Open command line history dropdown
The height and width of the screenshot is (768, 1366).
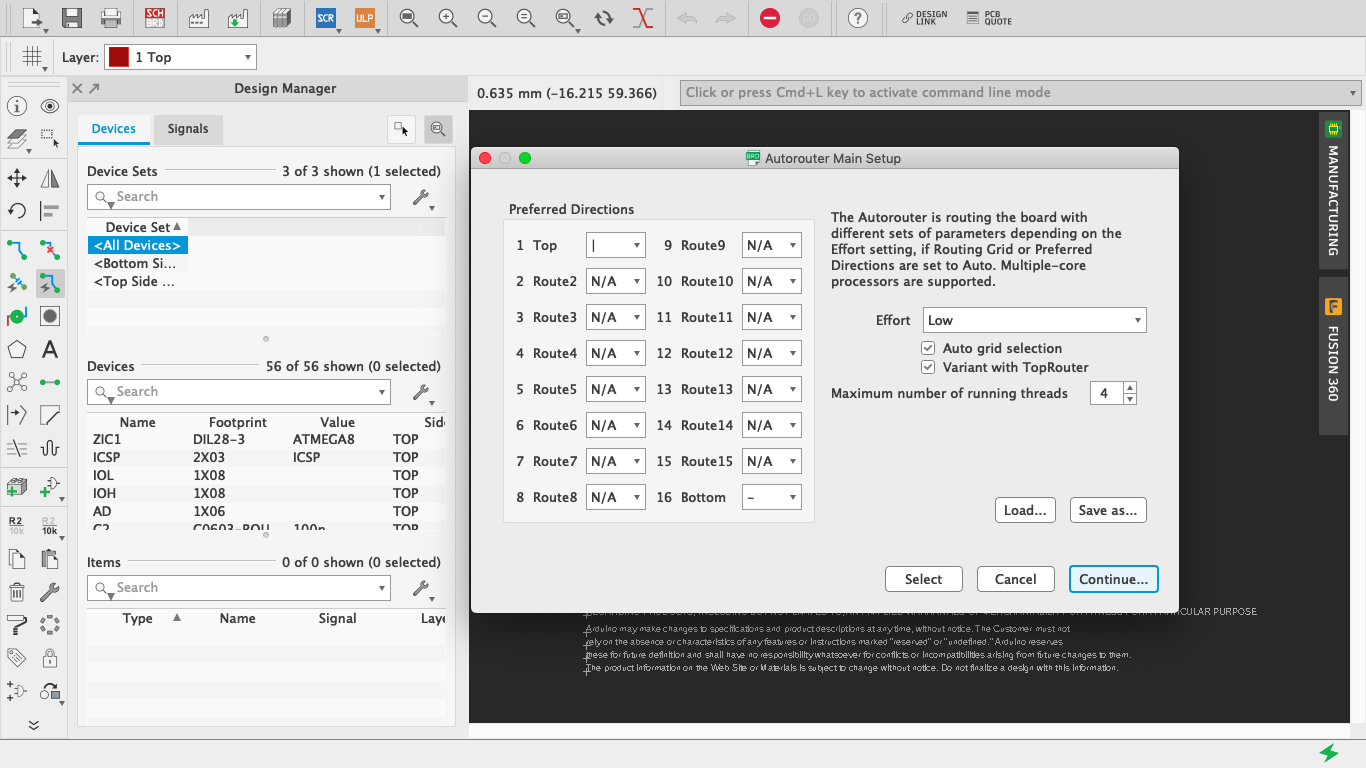click(x=1353, y=93)
